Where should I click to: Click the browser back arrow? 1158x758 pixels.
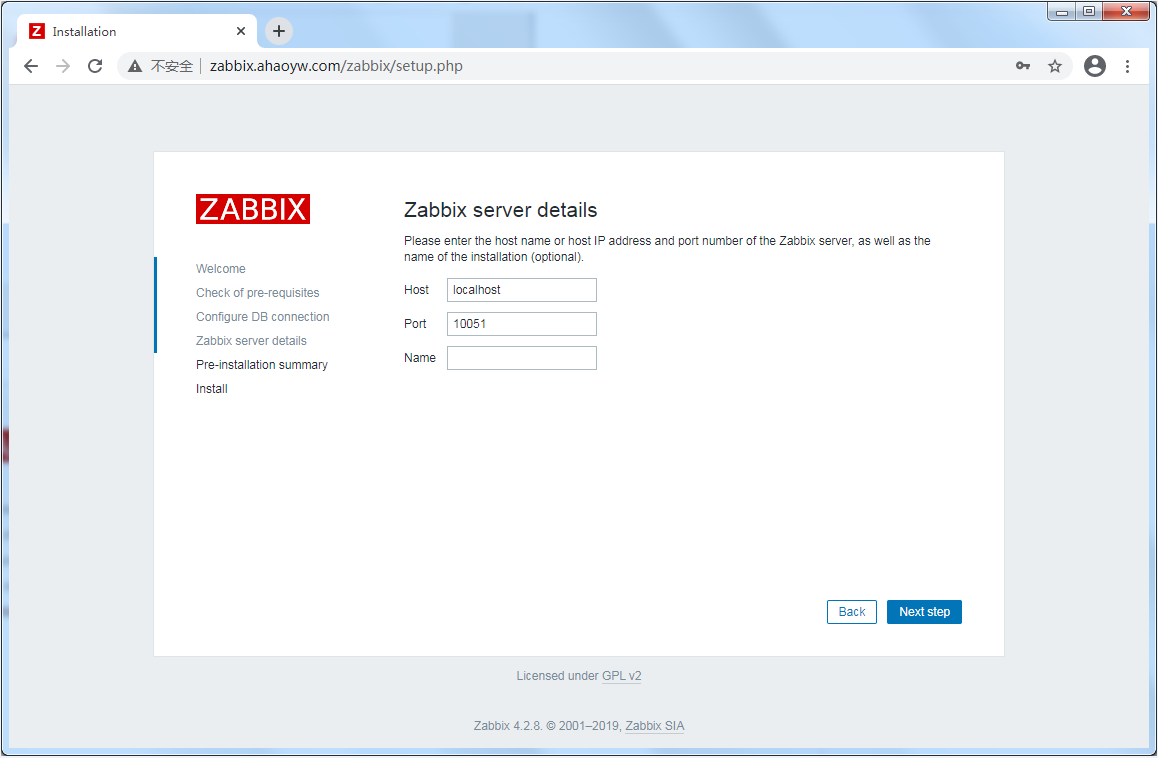coord(31,66)
